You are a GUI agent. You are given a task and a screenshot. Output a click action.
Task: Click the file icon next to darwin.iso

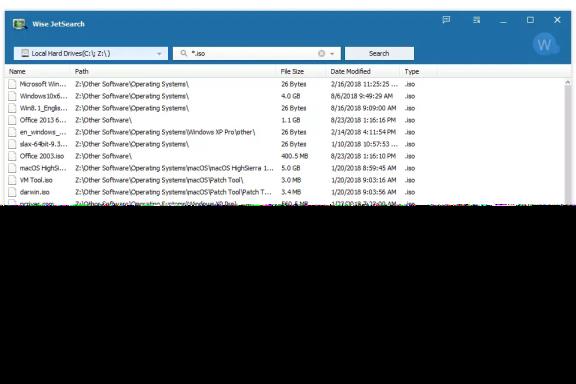(12, 192)
